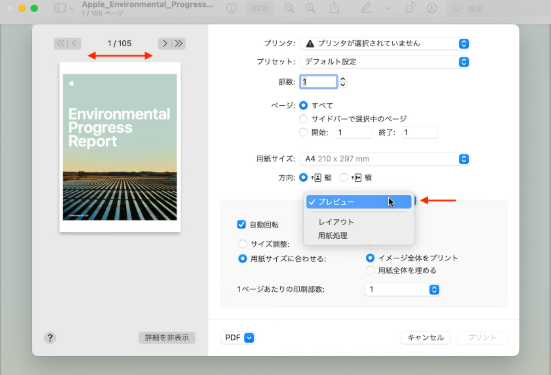Click 詳細を非表示 hide details button
Image resolution: width=551 pixels, height=375 pixels.
tap(167, 338)
